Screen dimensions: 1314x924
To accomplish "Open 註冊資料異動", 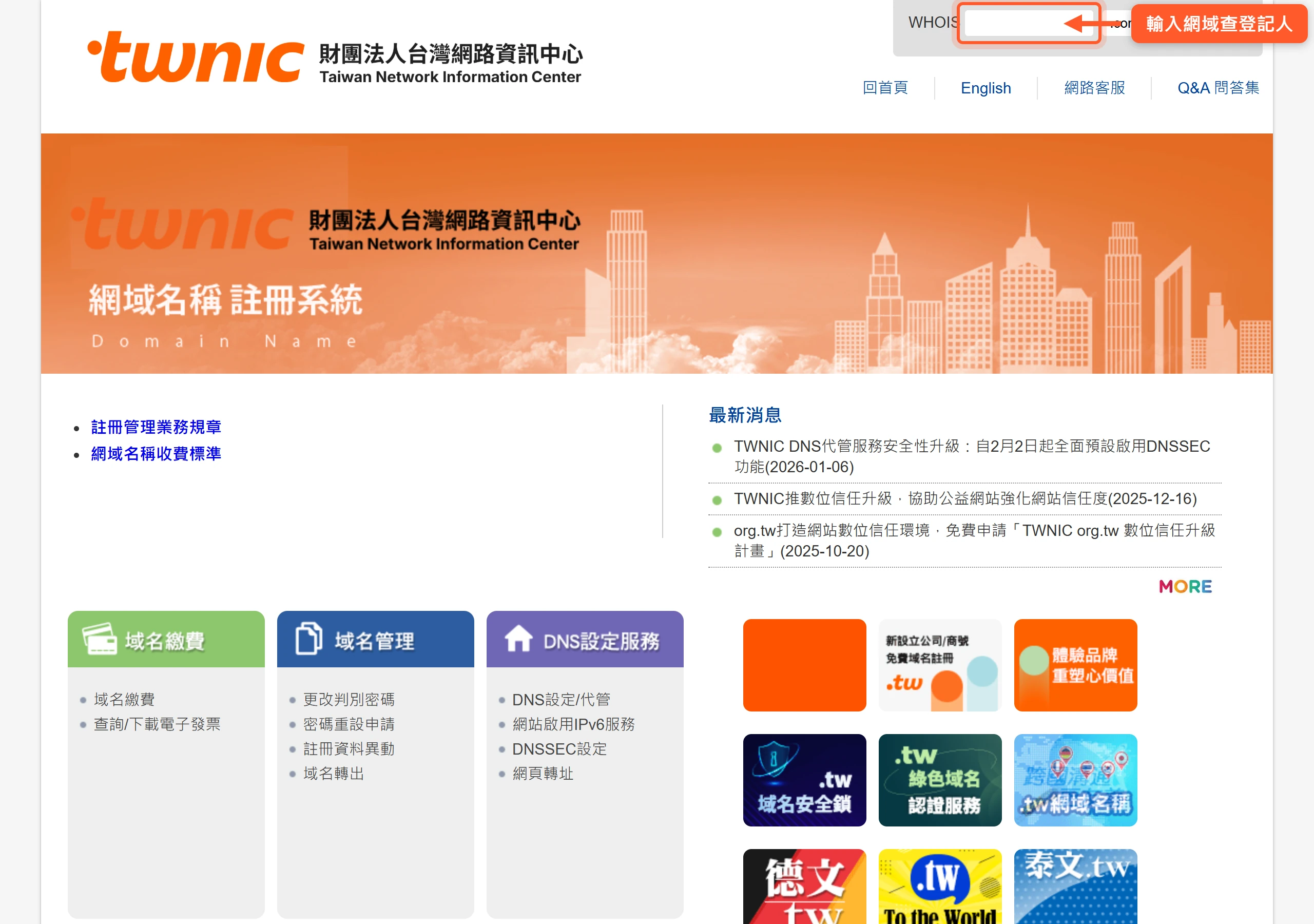I will coord(349,749).
